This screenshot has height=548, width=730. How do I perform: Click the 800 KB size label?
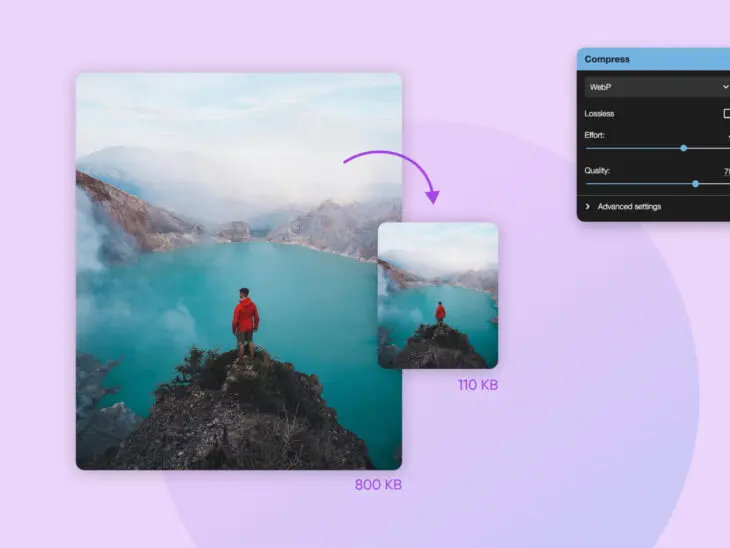click(x=376, y=485)
